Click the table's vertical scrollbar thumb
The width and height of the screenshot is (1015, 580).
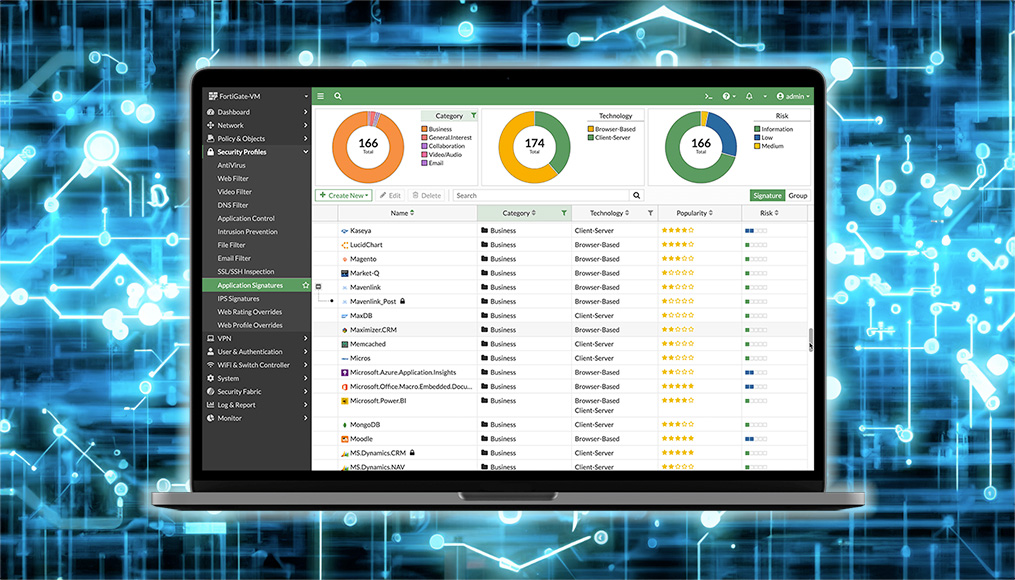(810, 338)
